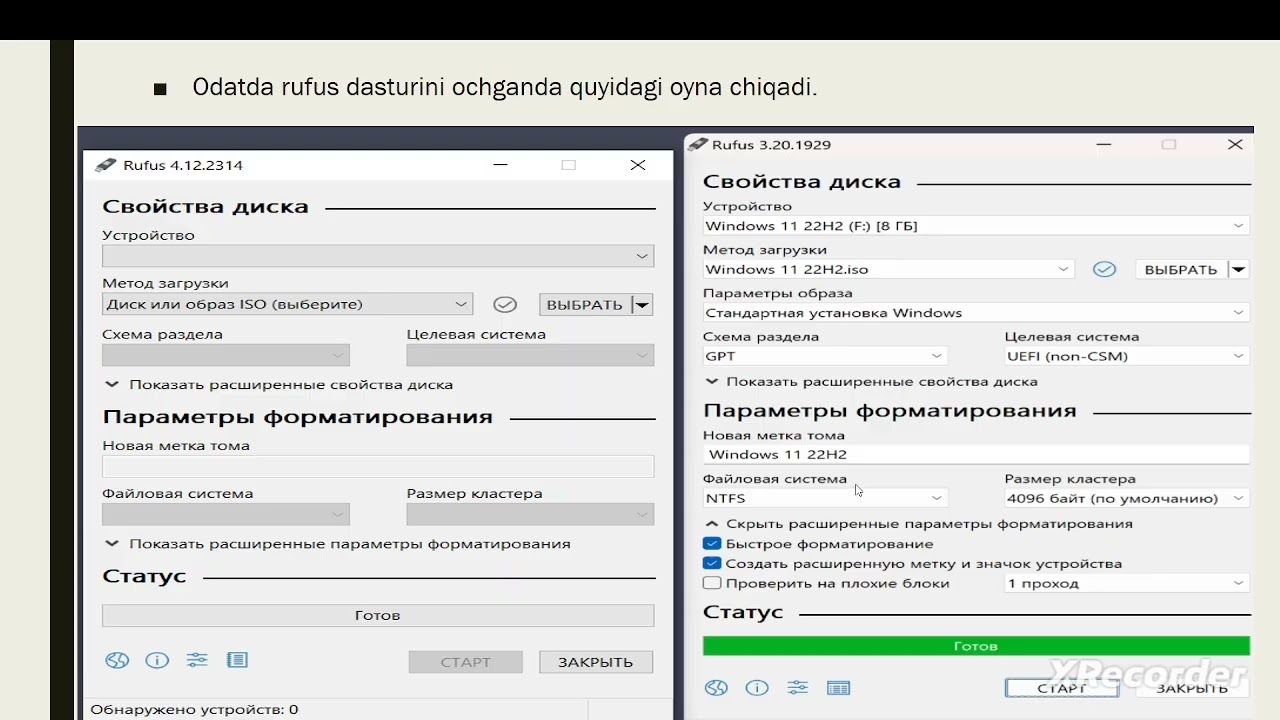Click the Параметры форматирования heading in Rufus 4.12
This screenshot has width=1280, height=720.
click(x=298, y=417)
